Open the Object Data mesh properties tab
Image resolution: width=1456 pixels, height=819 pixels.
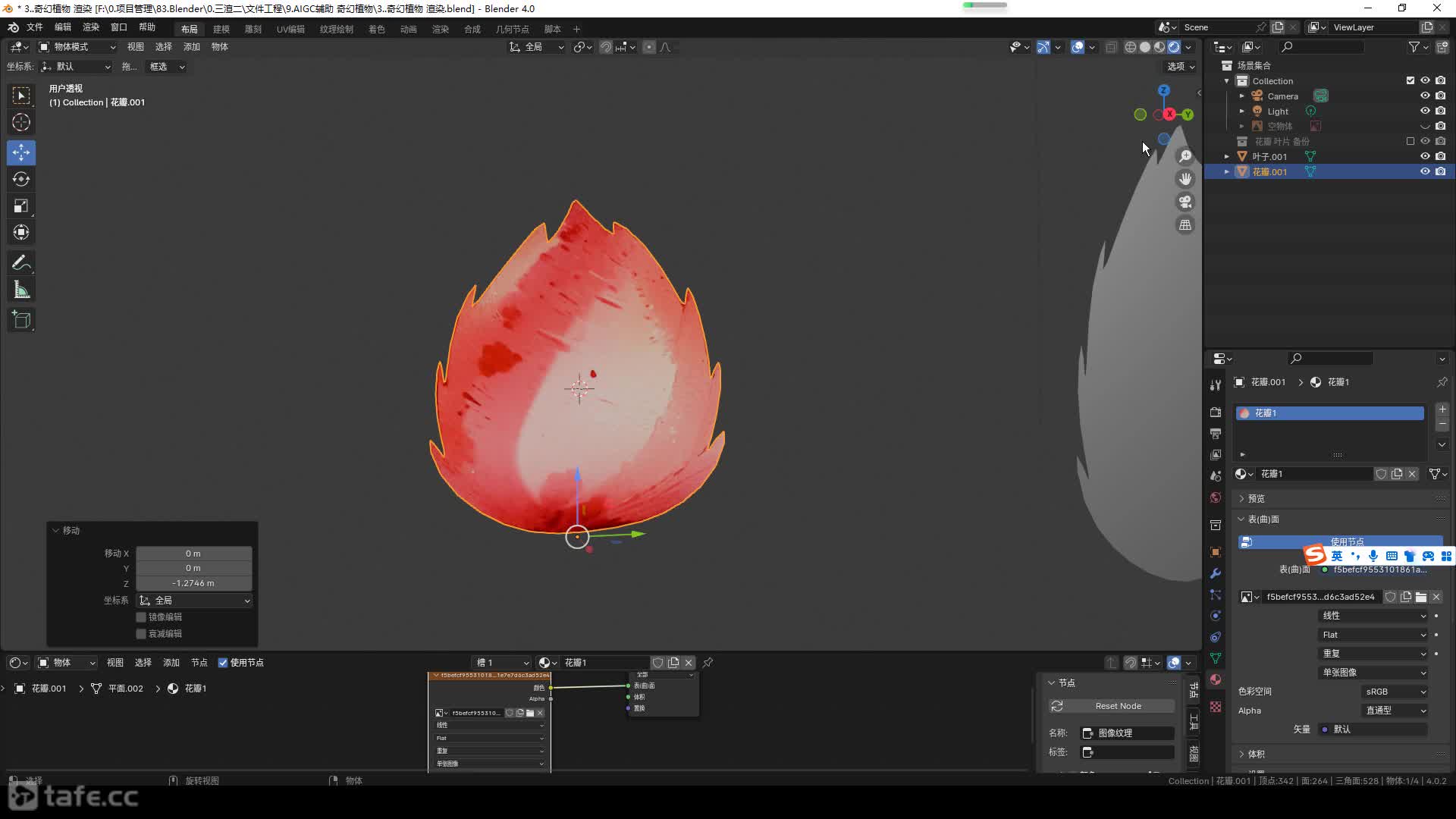pos(1216,658)
